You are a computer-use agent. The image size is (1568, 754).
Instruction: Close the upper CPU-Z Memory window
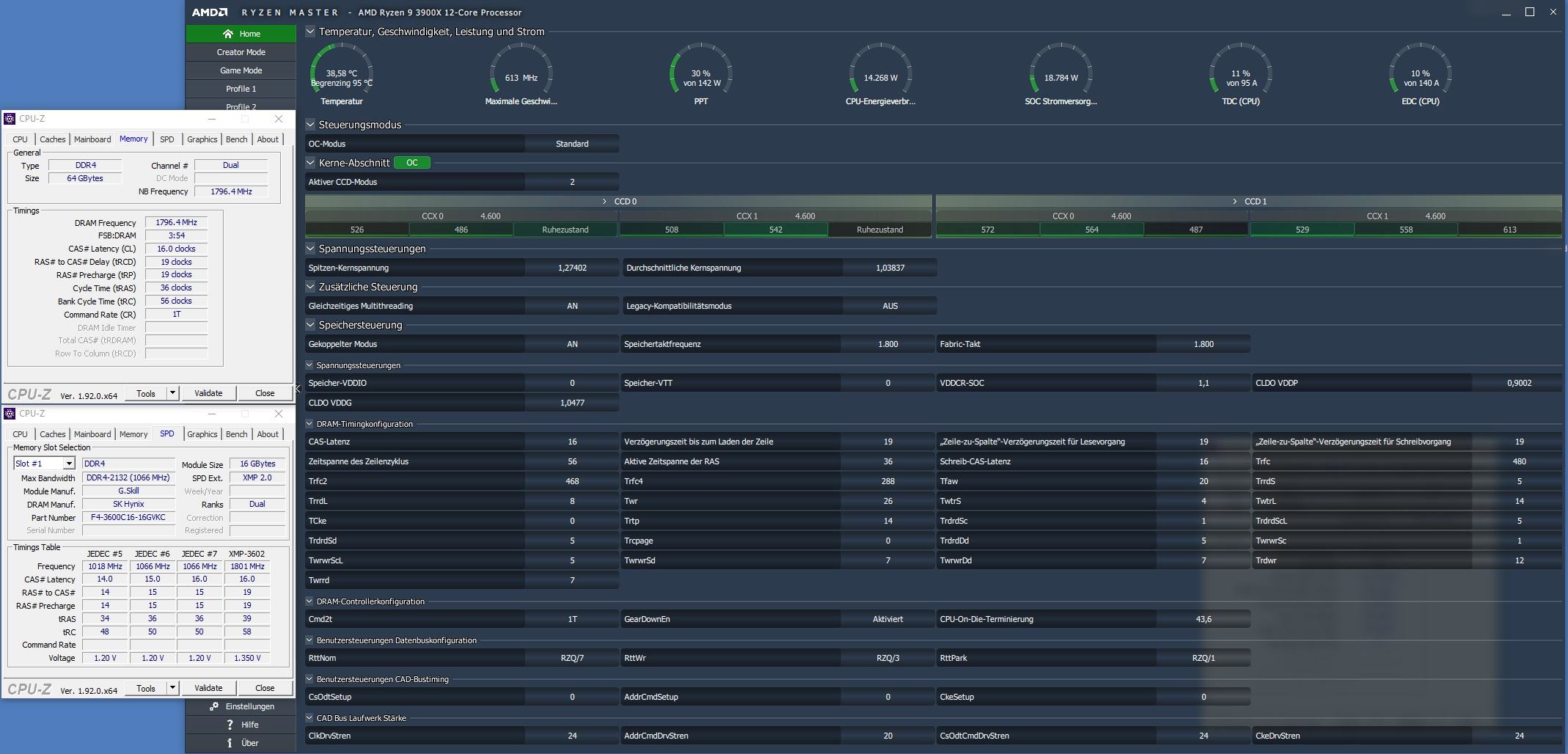coord(279,119)
